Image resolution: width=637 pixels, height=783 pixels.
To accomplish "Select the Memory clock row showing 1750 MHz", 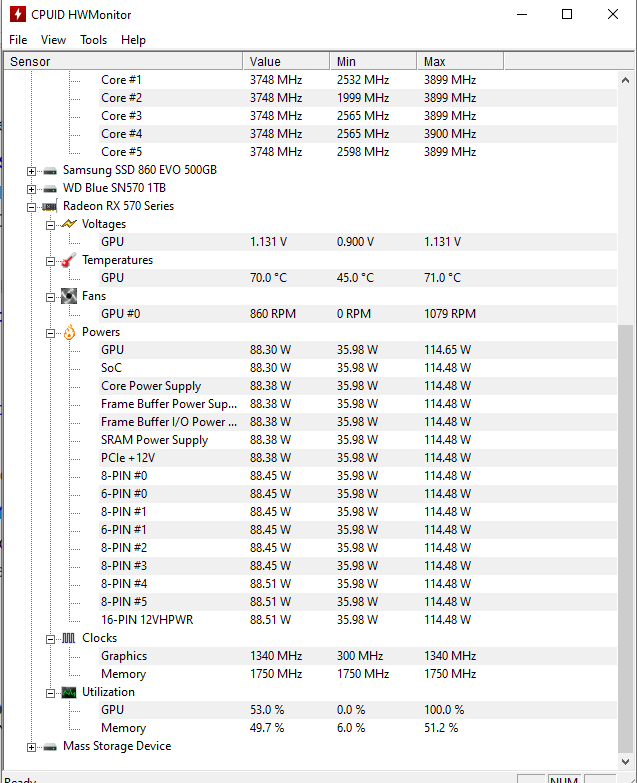I will tap(358, 674).
